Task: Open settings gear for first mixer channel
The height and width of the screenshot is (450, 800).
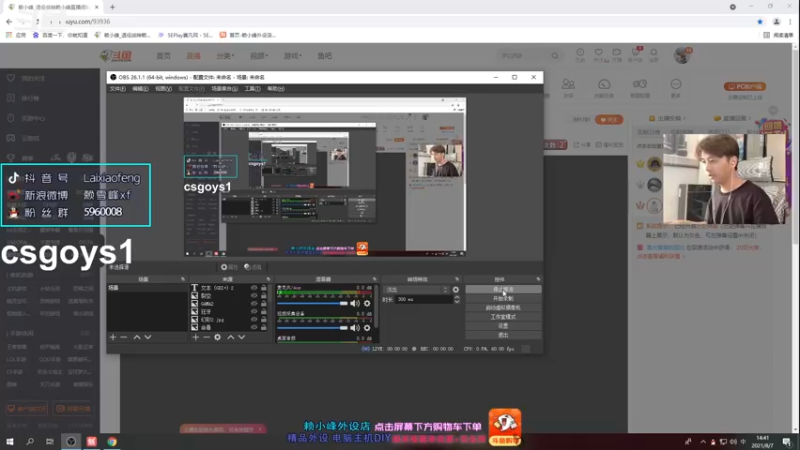Action: point(367,304)
